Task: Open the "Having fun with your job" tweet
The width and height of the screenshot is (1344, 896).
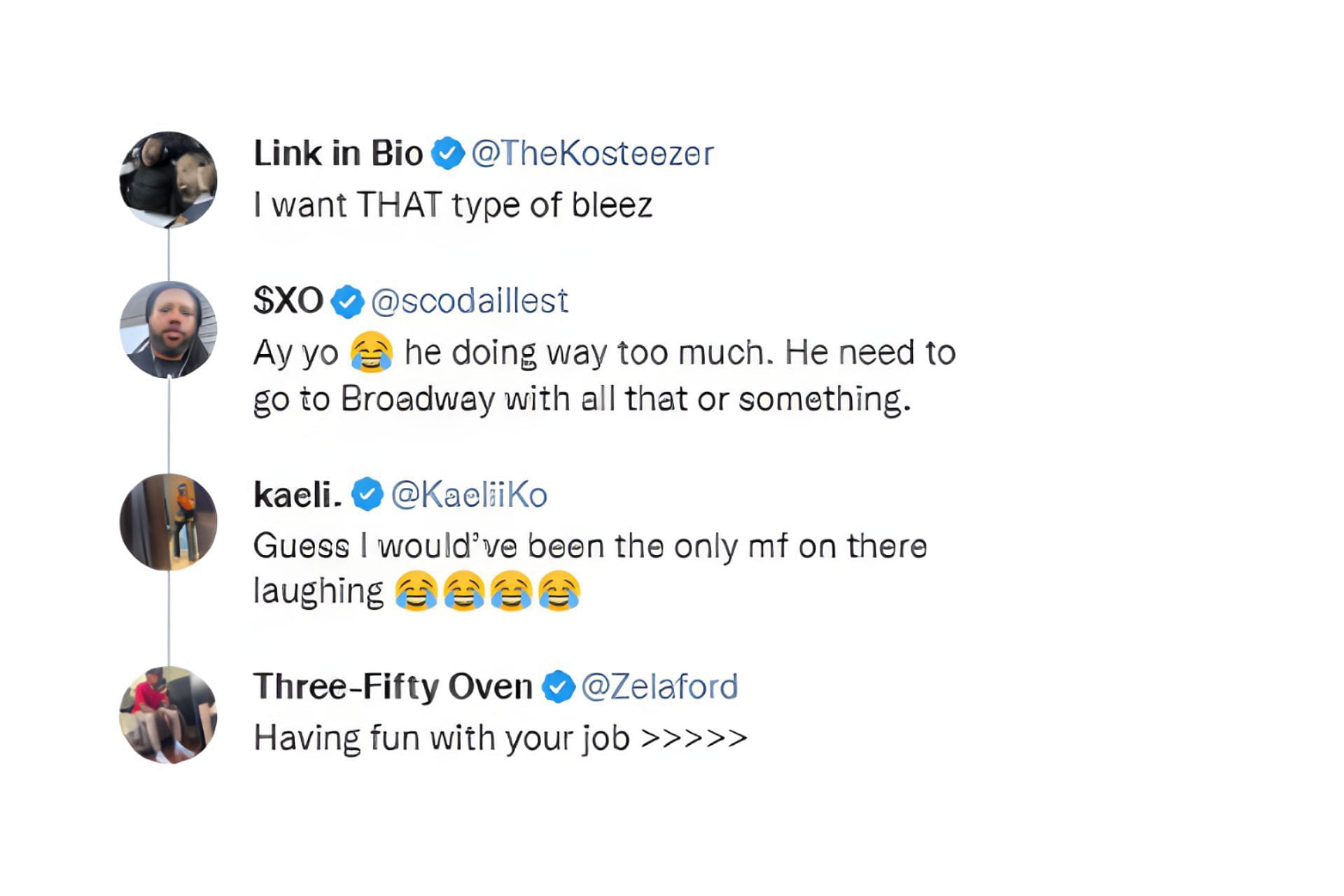Action: pyautogui.click(x=500, y=738)
